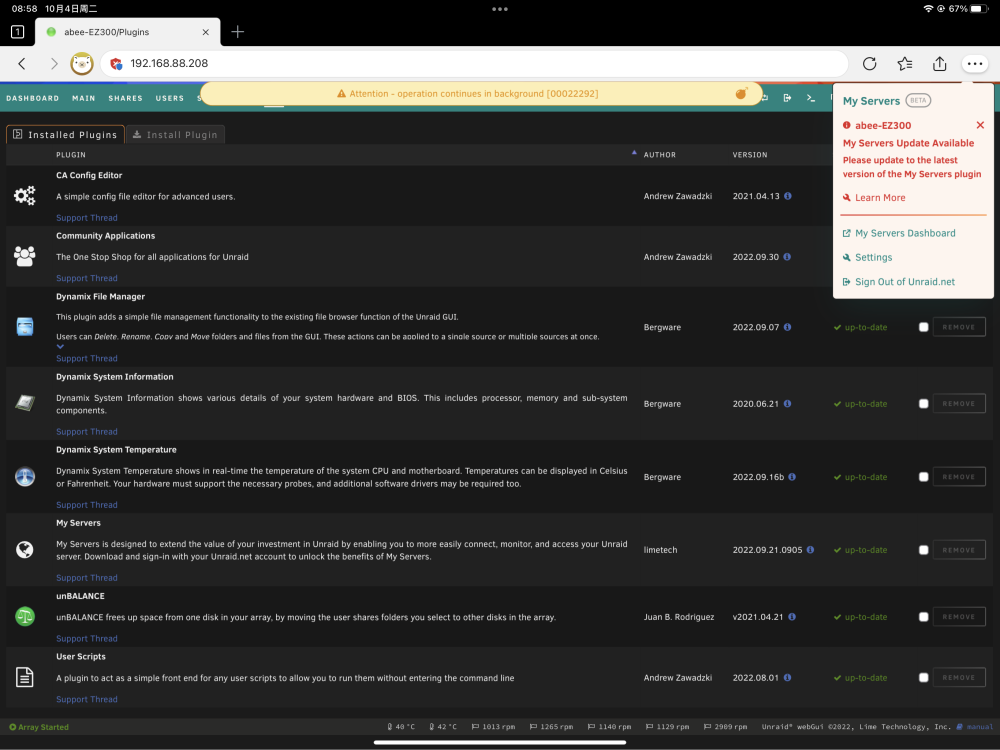Show version info icon beside 2022.09.21.0905
The width and height of the screenshot is (1000, 750).
click(810, 549)
